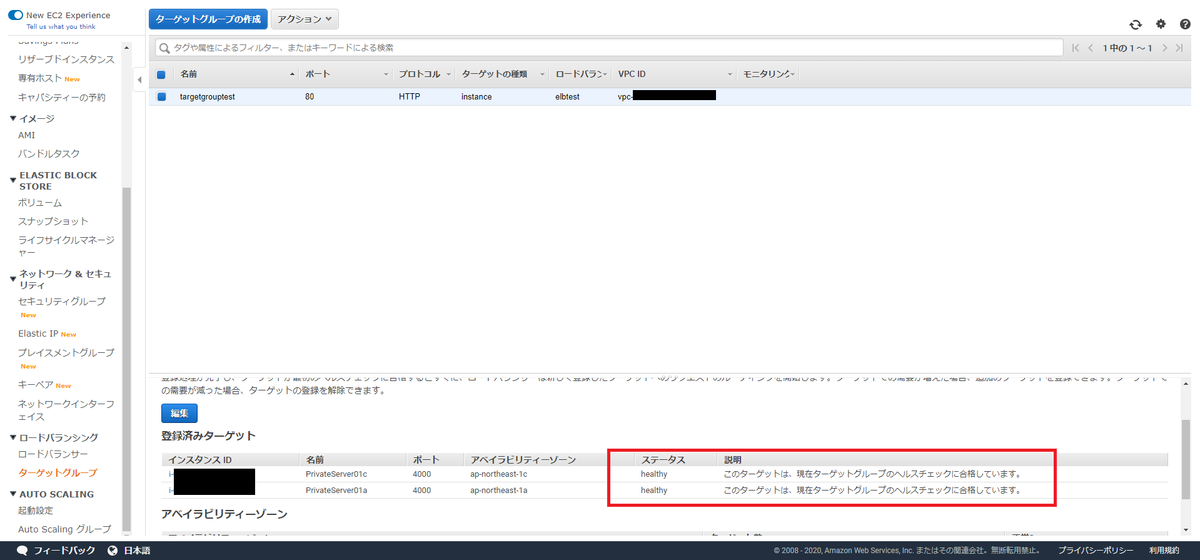Toggle the select-all checkbox in table header
1200x560 pixels.
pos(161,74)
